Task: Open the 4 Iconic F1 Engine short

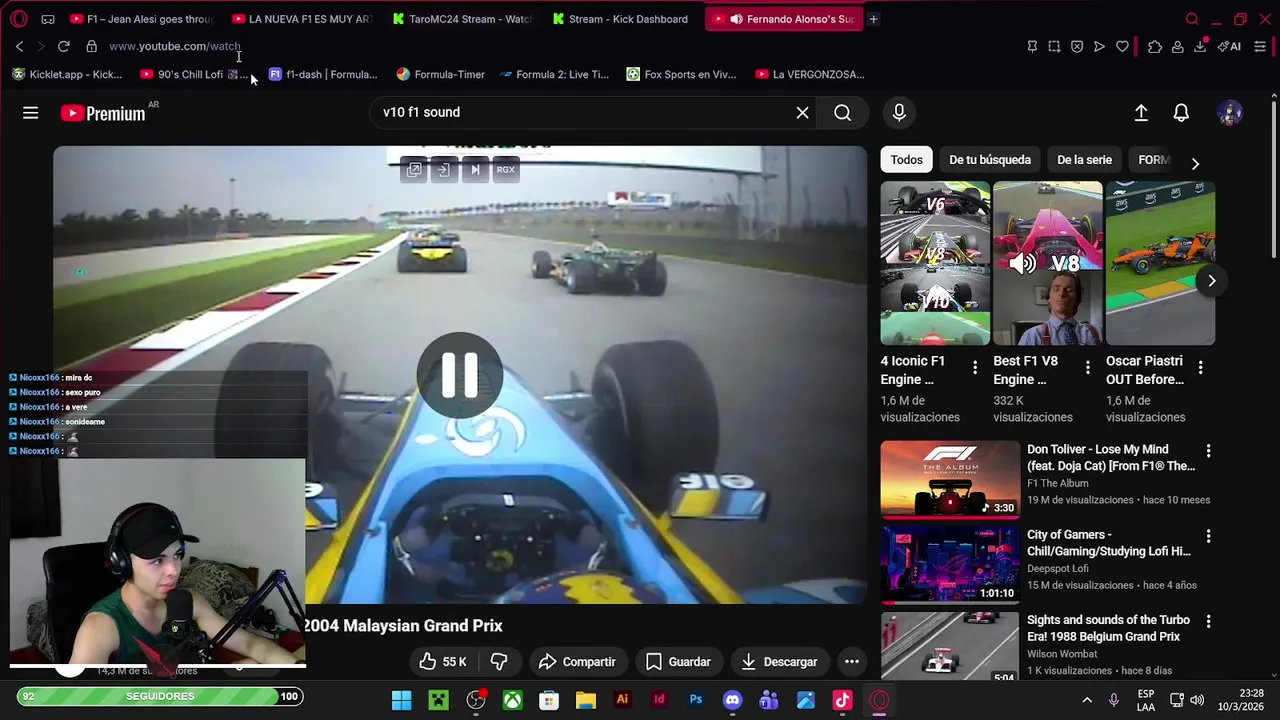Action: click(935, 263)
